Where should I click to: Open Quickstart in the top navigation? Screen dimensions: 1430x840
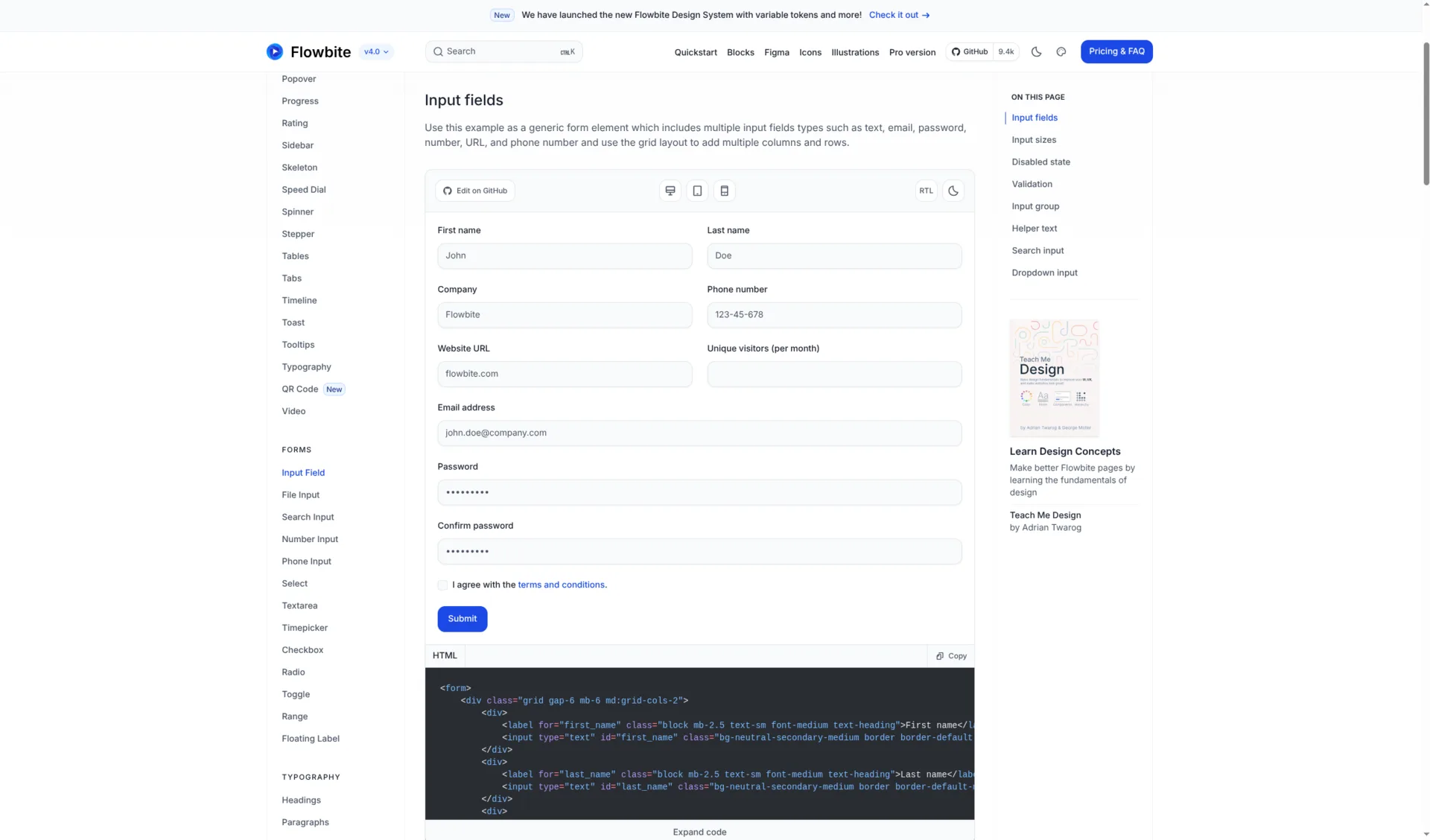[696, 52]
